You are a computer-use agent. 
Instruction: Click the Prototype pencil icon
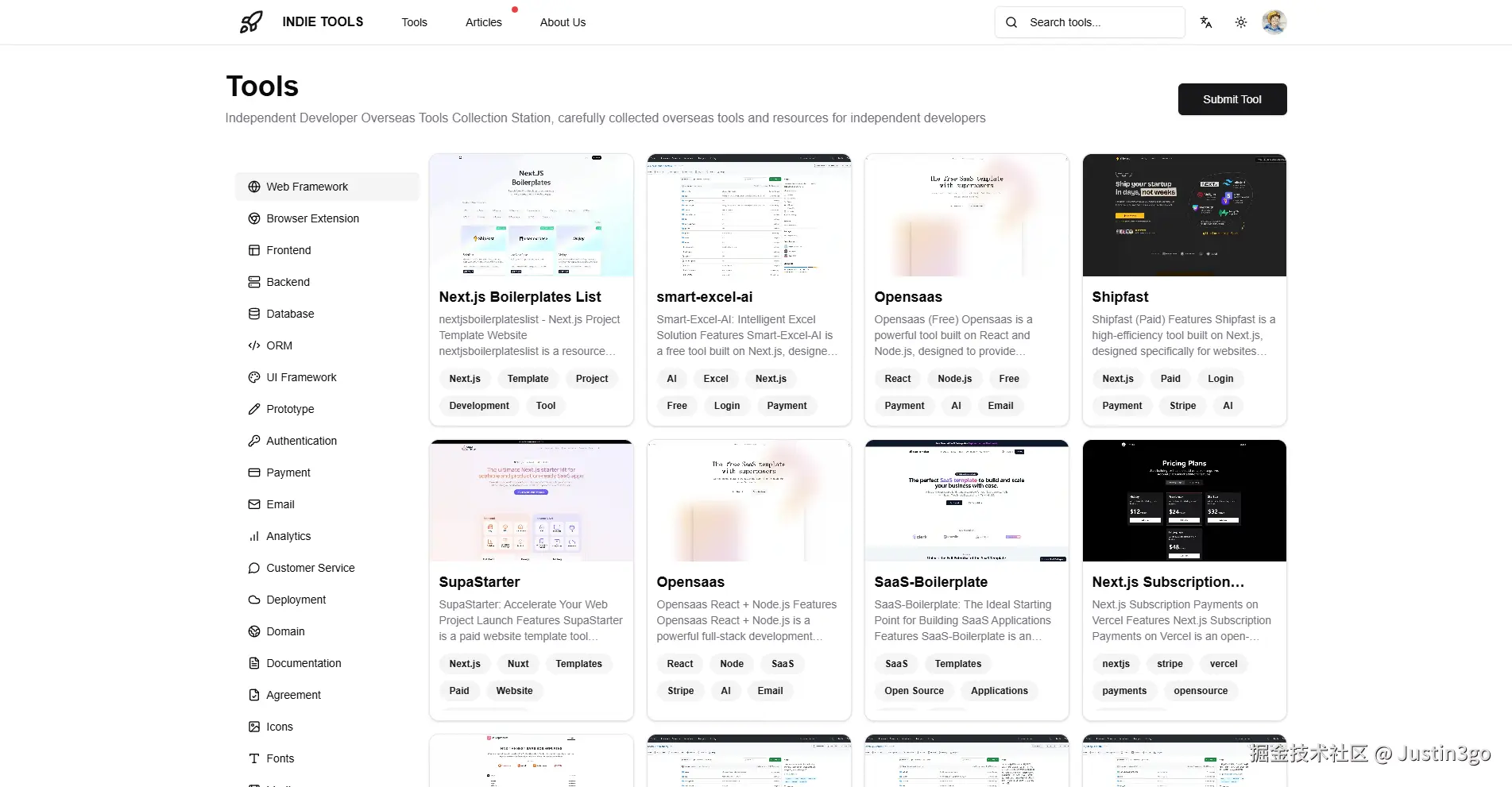coord(254,409)
